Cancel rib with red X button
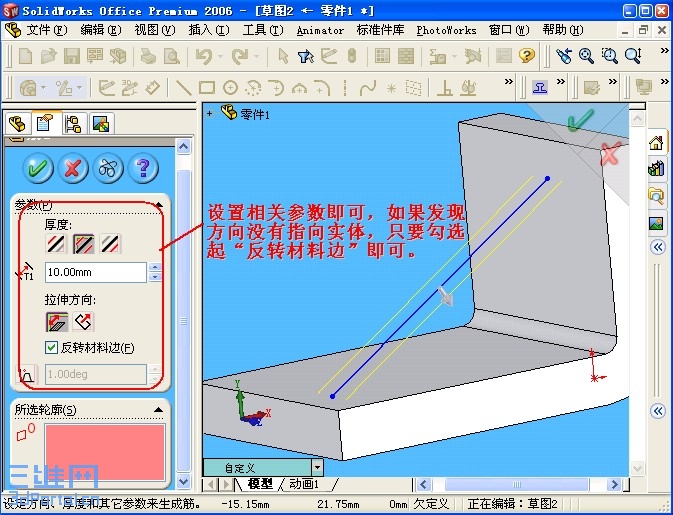Image resolution: width=673 pixels, height=515 pixels. coord(73,168)
